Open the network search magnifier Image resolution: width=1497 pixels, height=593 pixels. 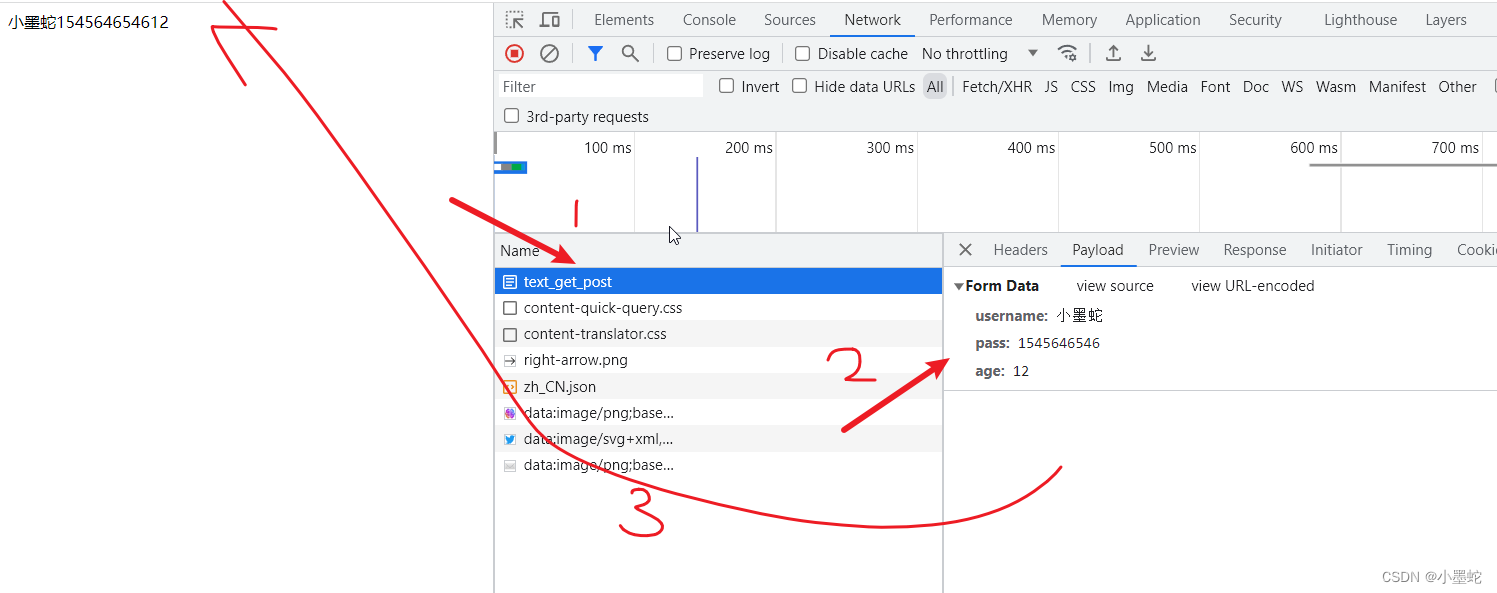coord(630,54)
